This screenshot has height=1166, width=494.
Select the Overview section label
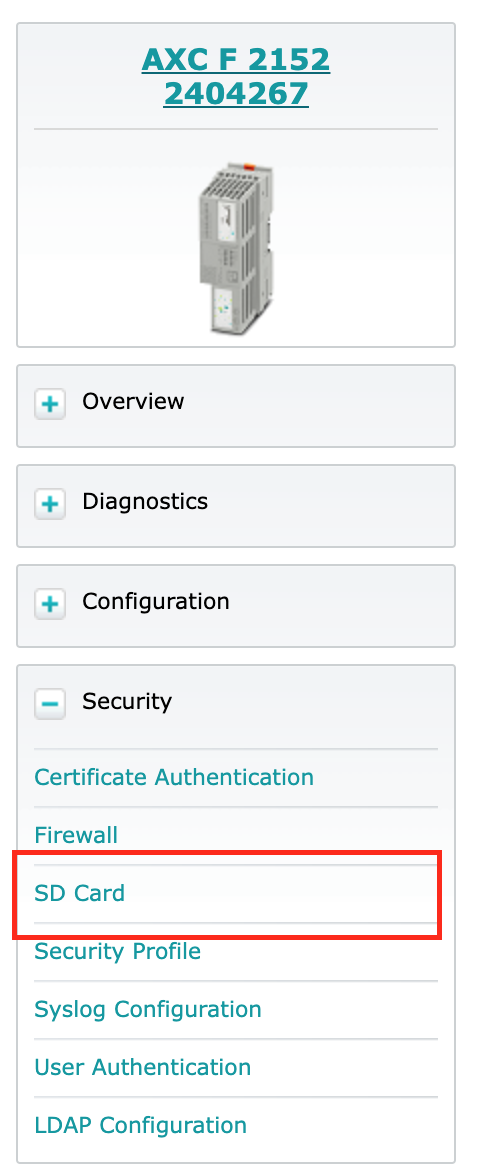click(133, 402)
